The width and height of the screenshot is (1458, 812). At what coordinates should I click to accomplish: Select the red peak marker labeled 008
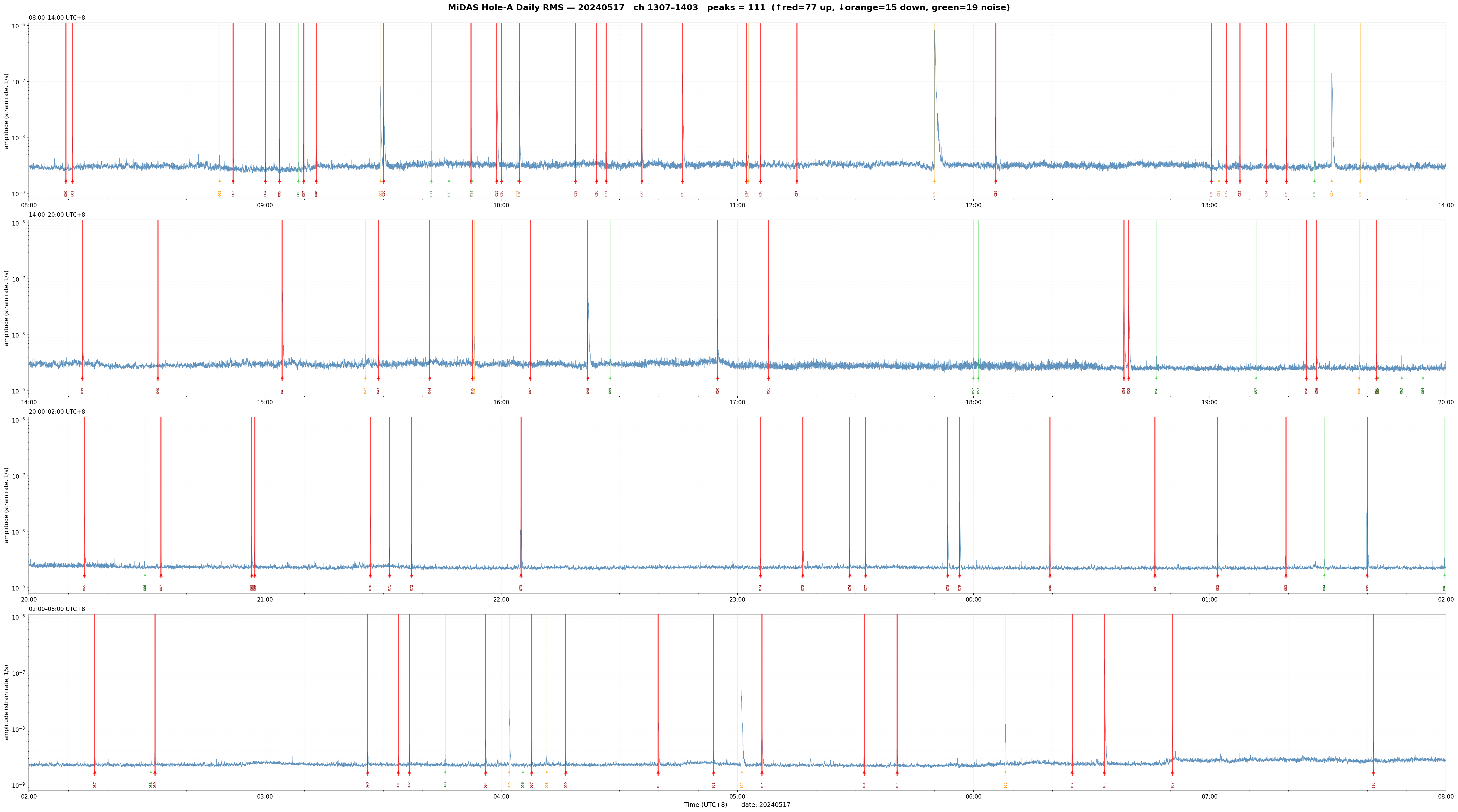tap(316, 181)
